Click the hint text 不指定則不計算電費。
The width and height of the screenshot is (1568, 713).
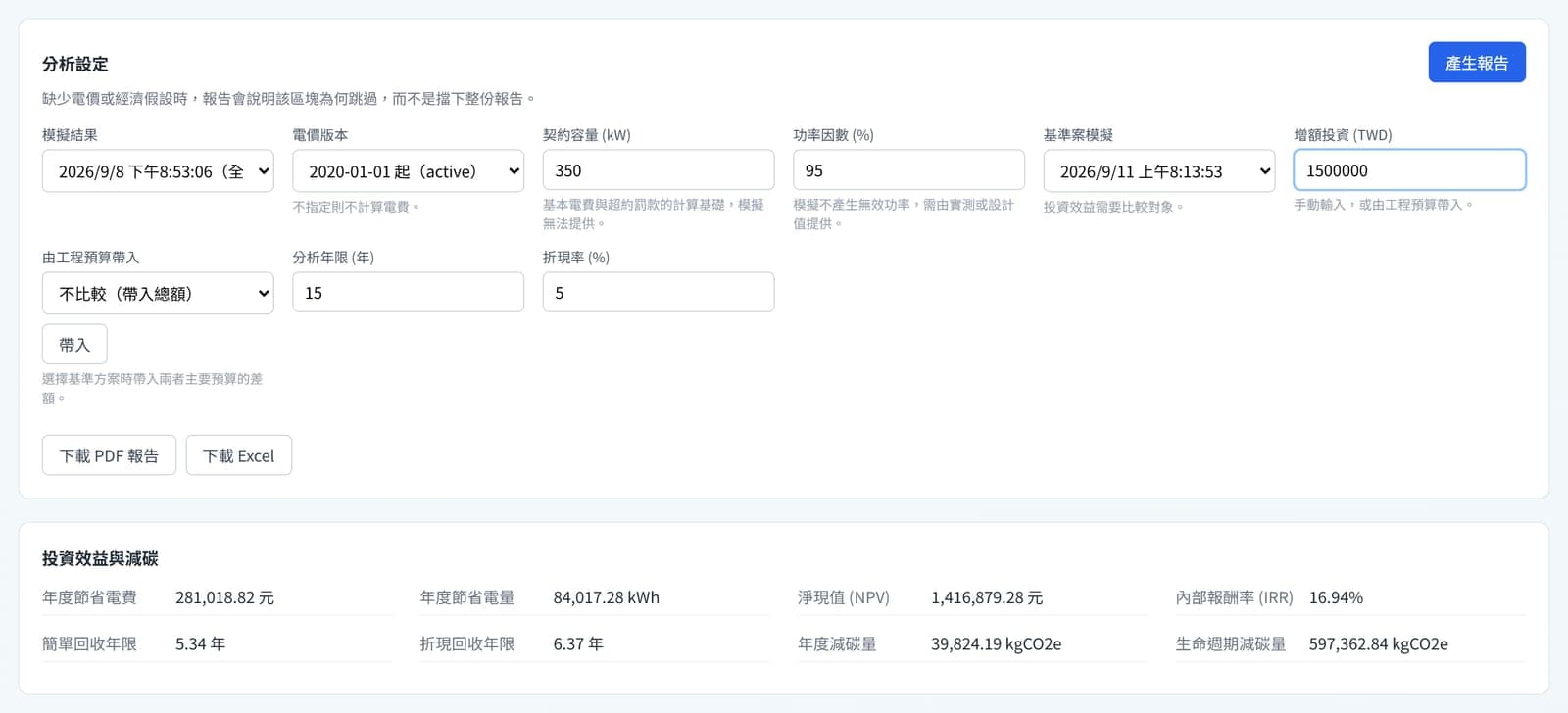tap(357, 207)
